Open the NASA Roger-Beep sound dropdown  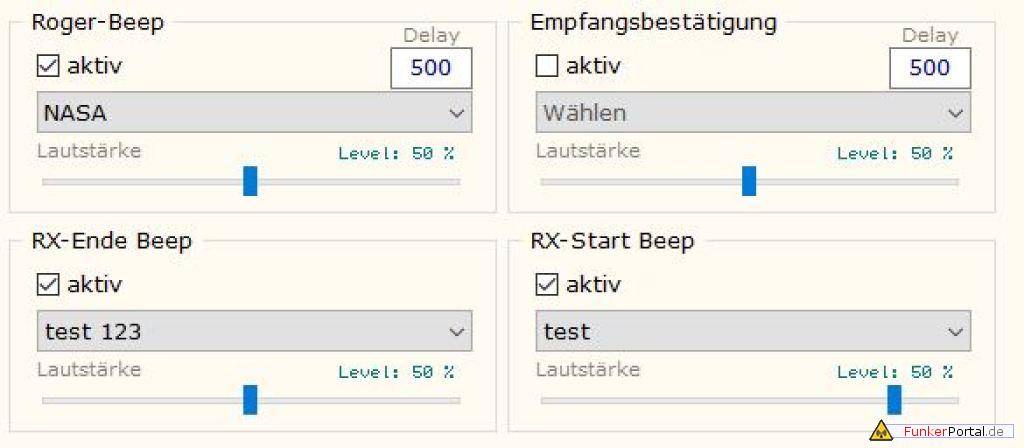coord(254,113)
